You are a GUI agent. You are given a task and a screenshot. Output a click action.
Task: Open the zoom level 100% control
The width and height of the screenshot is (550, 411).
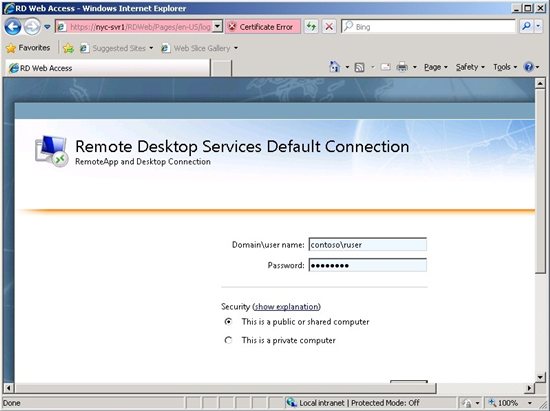tap(504, 403)
